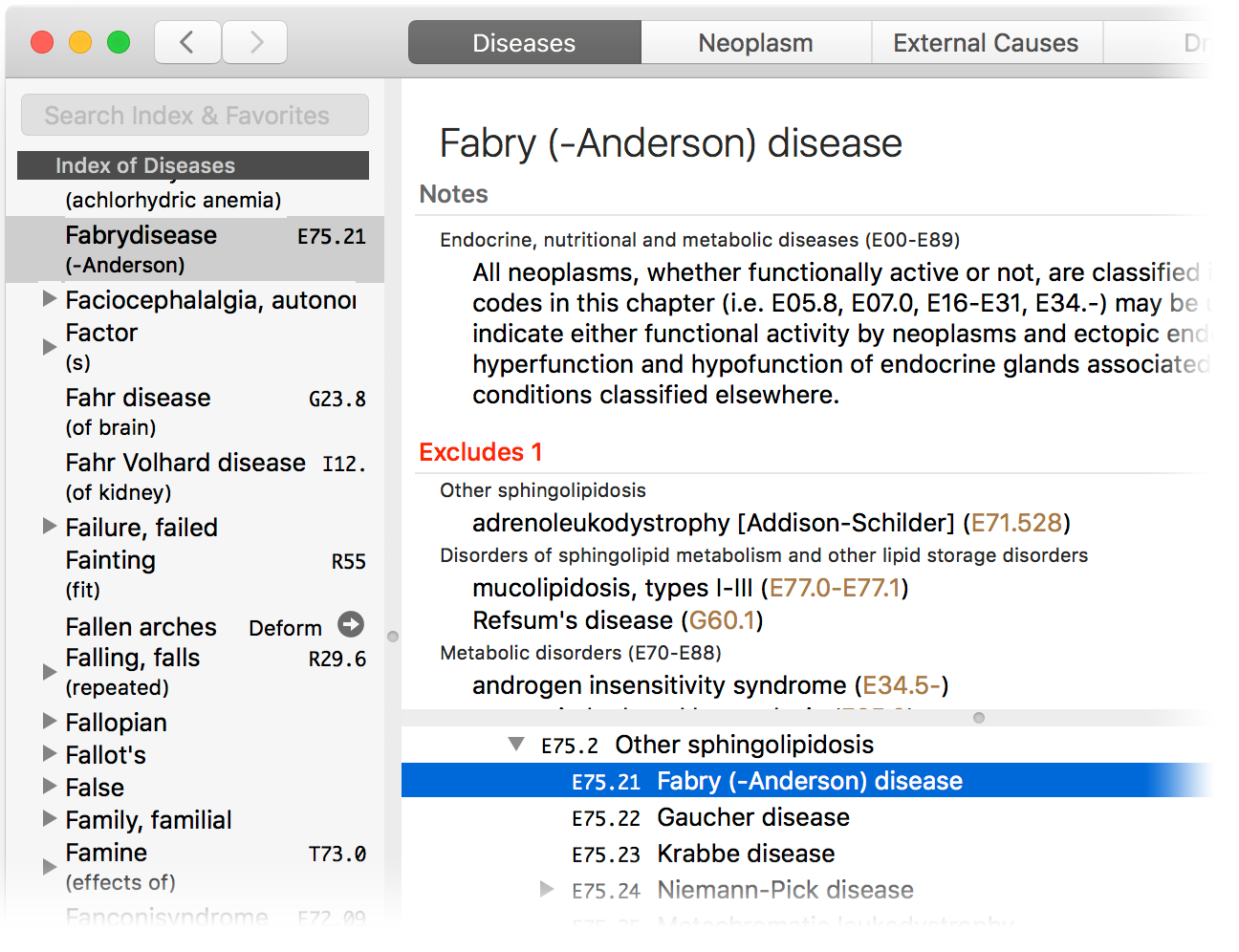Image resolution: width=1239 pixels, height=952 pixels.
Task: Click the Famine T73.0 index entry
Action: (195, 866)
